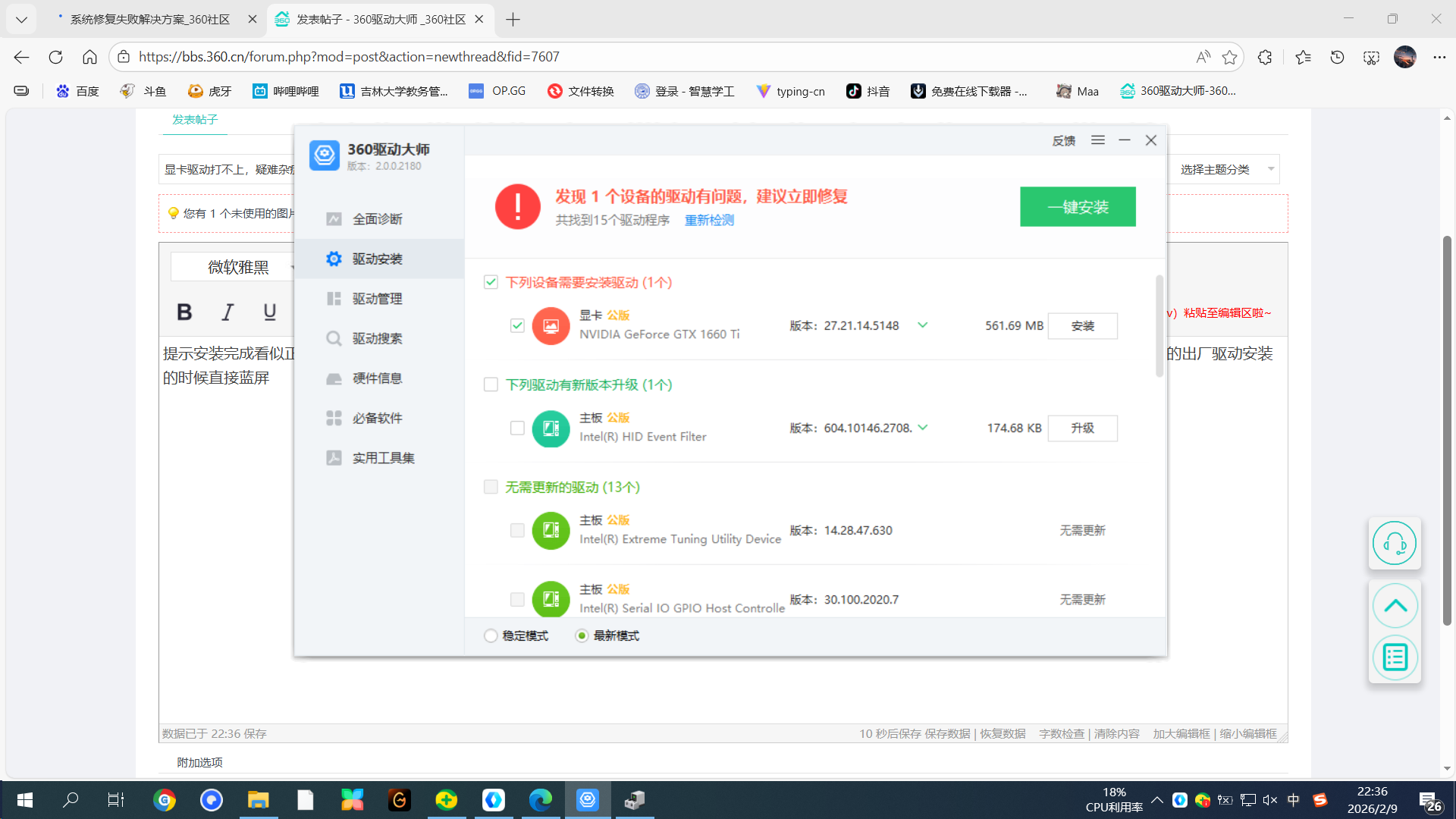Open browser extensions menu

point(1264,57)
